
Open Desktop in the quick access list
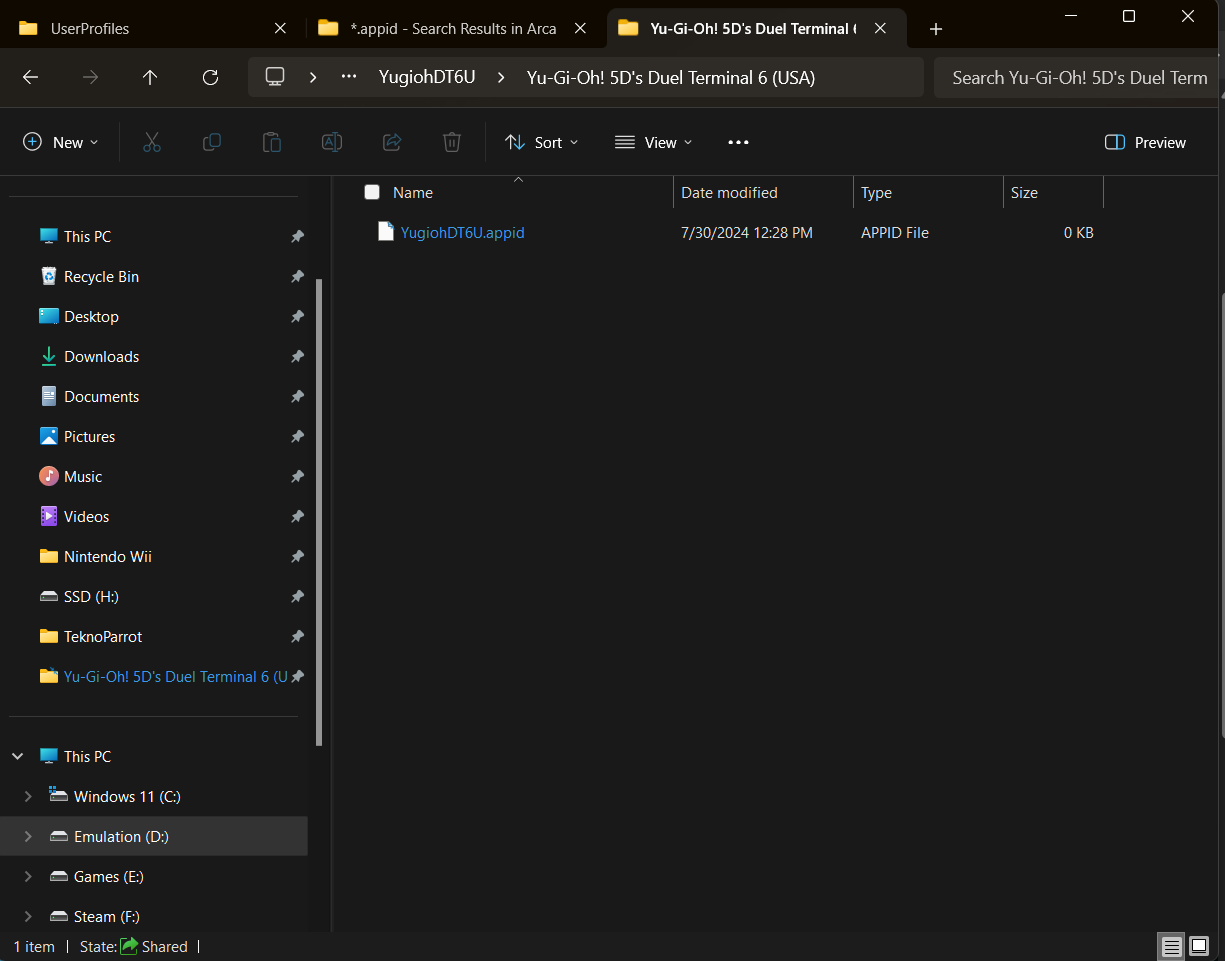pyautogui.click(x=91, y=316)
